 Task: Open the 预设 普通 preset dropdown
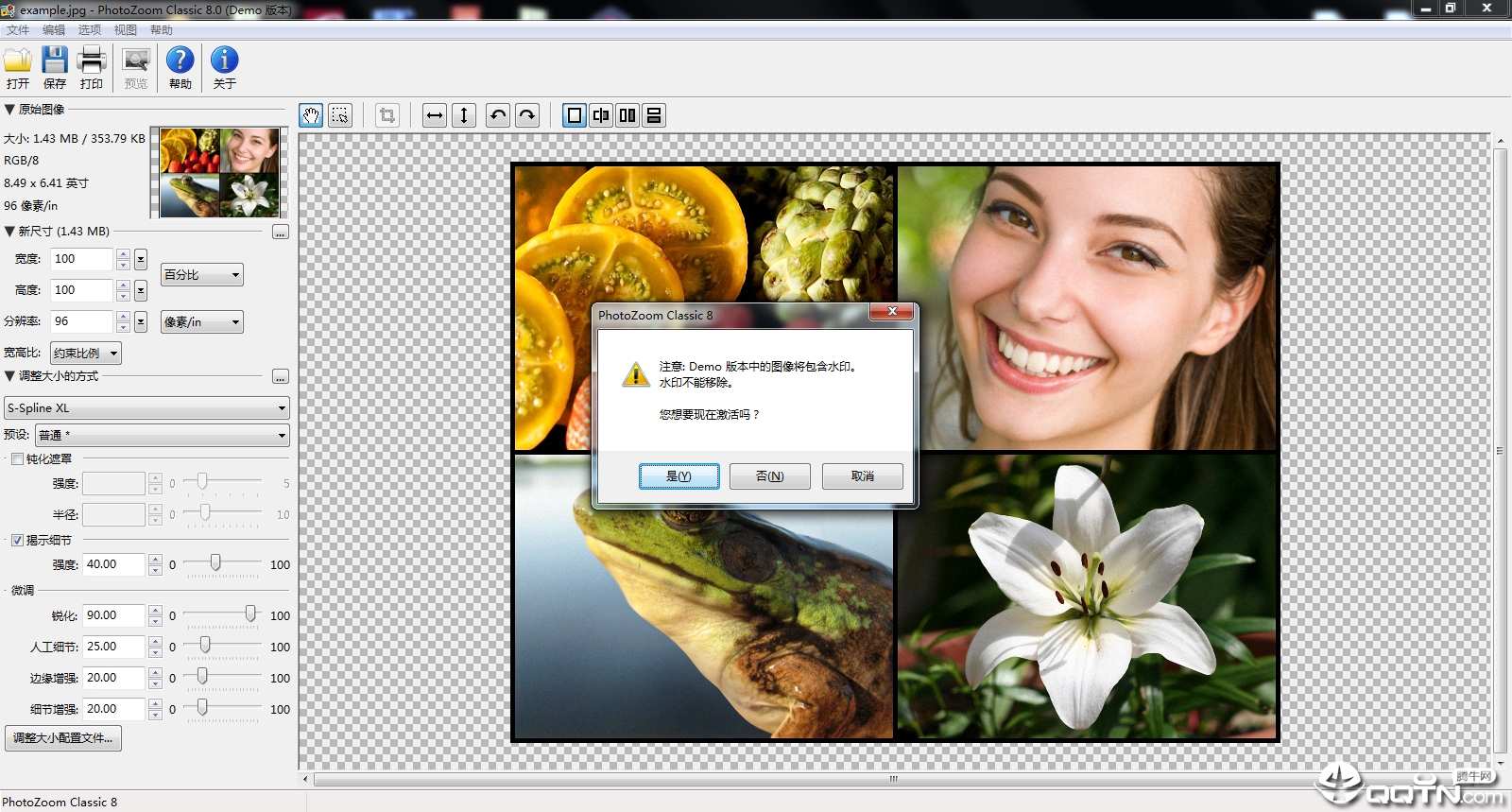point(163,436)
